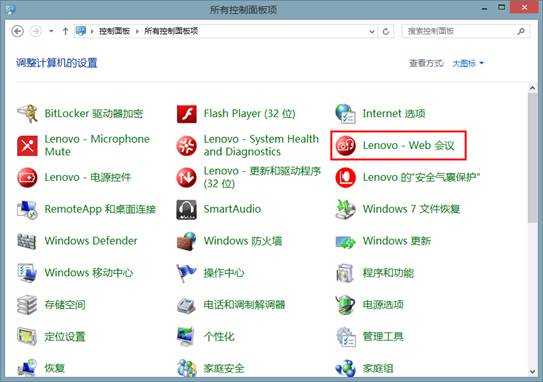Open the 定位设置 icon
The width and height of the screenshot is (543, 382).
click(27, 336)
